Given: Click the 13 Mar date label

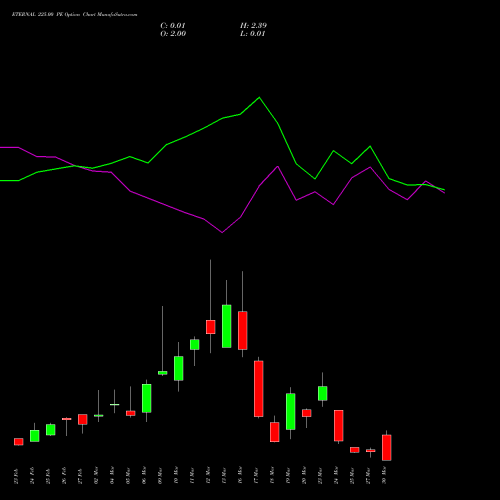Looking at the screenshot, I should (224, 475).
